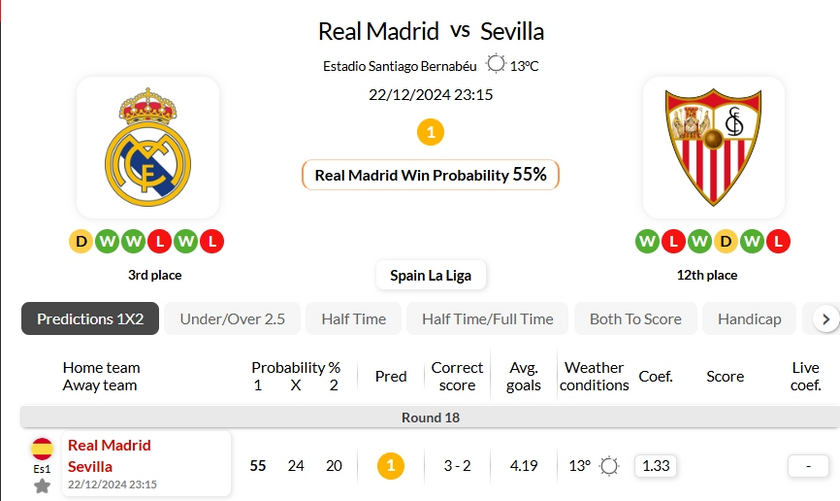The width and height of the screenshot is (840, 501).
Task: Toggle the favorite star for the match
Action: [42, 486]
